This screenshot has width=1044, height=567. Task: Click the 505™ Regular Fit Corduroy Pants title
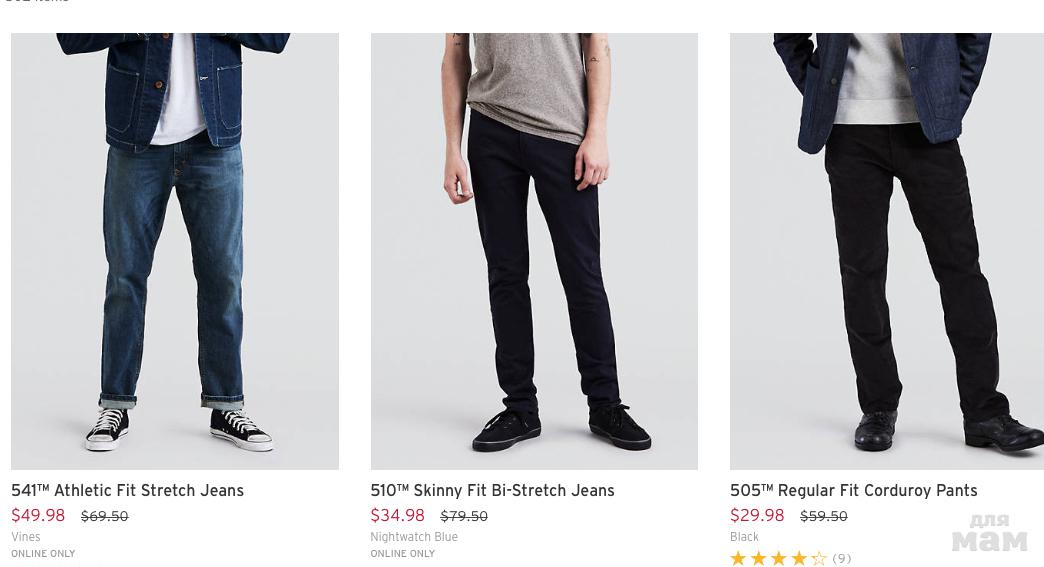click(853, 490)
